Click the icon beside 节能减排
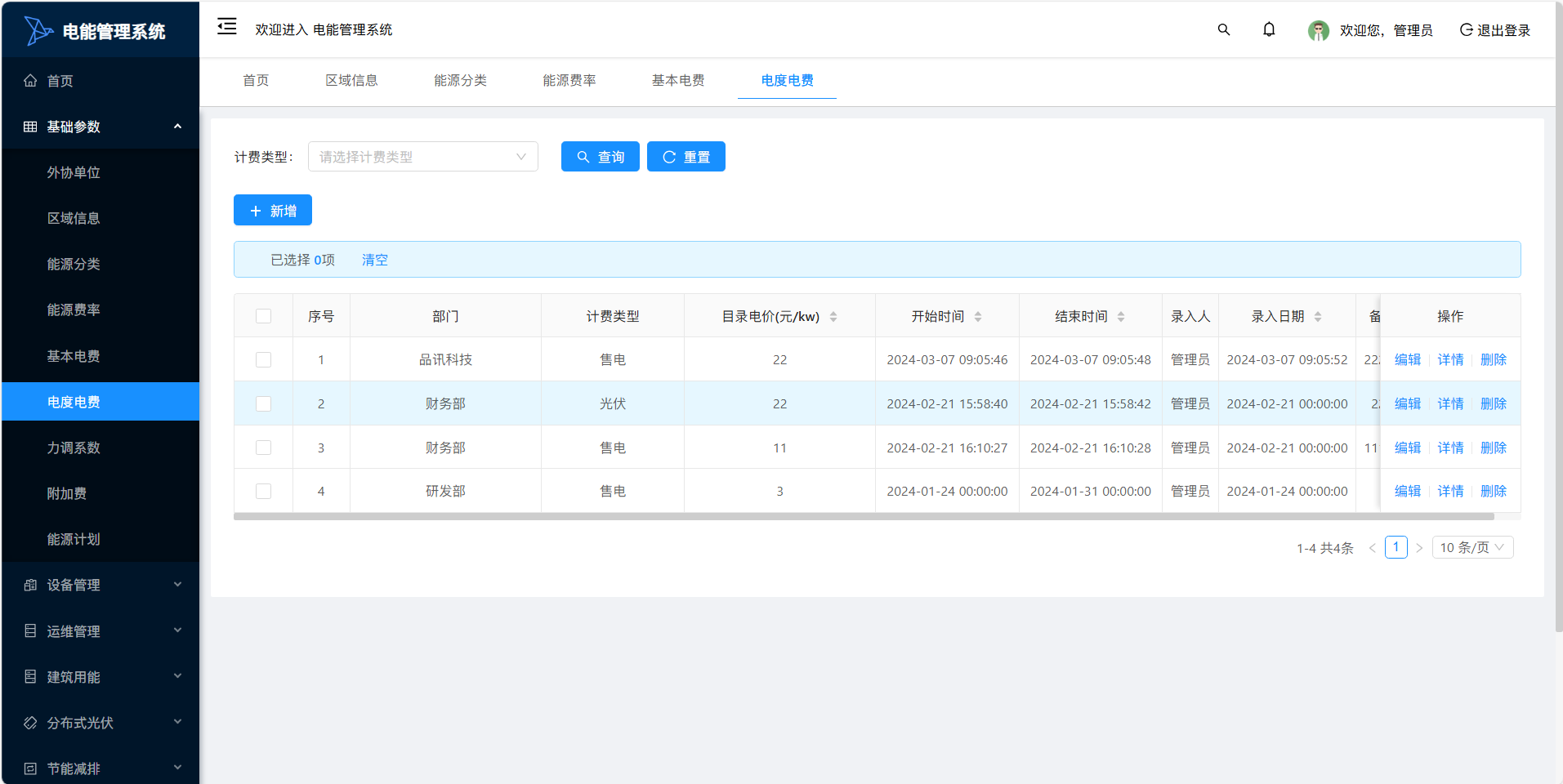This screenshot has height=784, width=1563. click(30, 768)
